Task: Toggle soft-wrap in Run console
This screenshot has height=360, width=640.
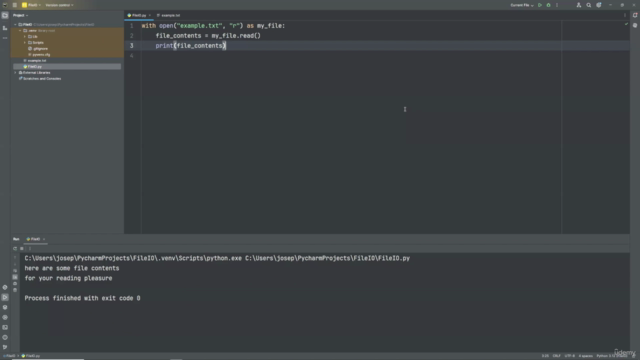Action: [x=15, y=271]
